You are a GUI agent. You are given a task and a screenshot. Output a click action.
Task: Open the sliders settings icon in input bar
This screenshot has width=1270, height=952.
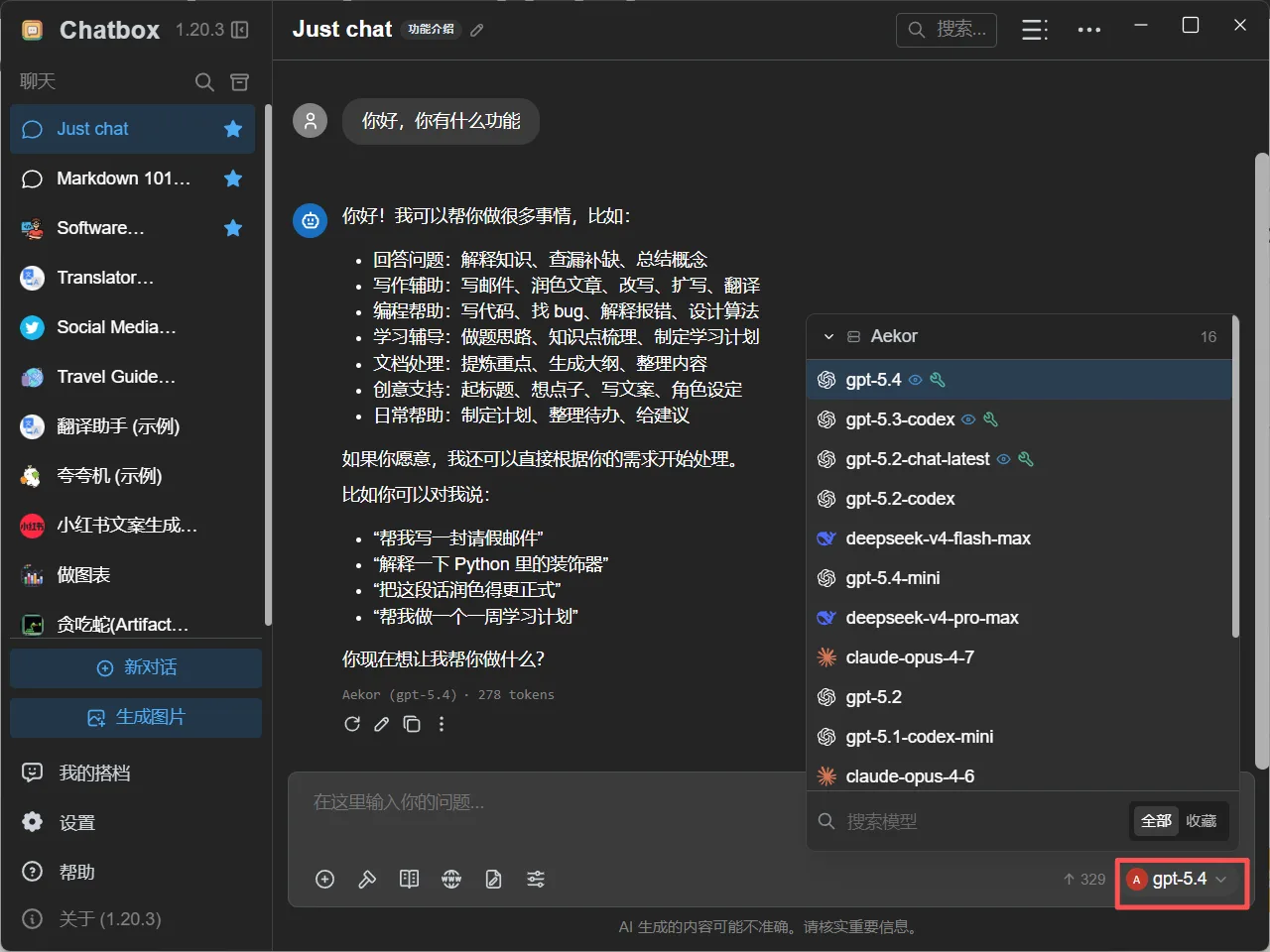tap(536, 879)
